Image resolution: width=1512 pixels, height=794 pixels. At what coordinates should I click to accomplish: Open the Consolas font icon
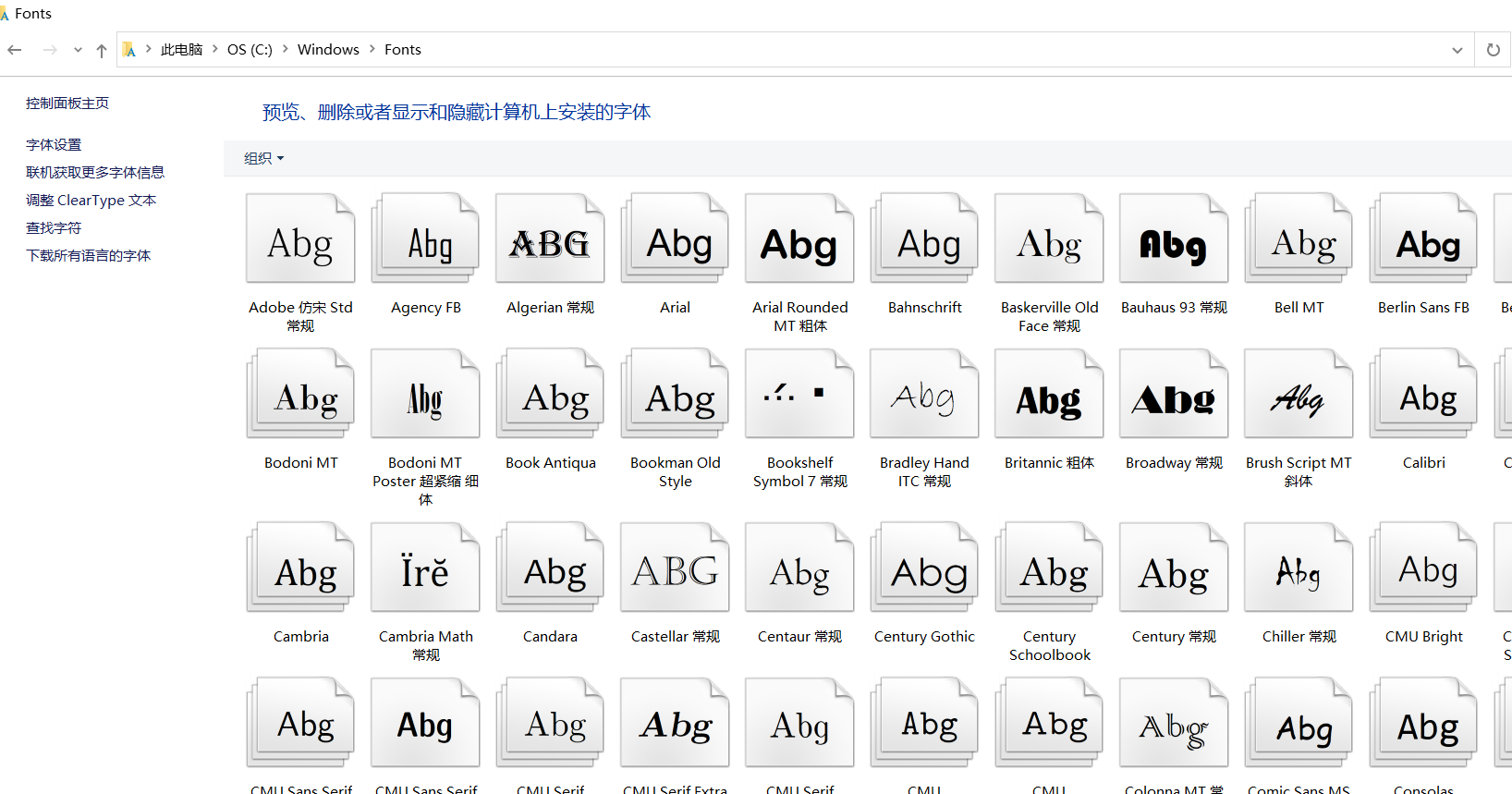tap(1423, 723)
